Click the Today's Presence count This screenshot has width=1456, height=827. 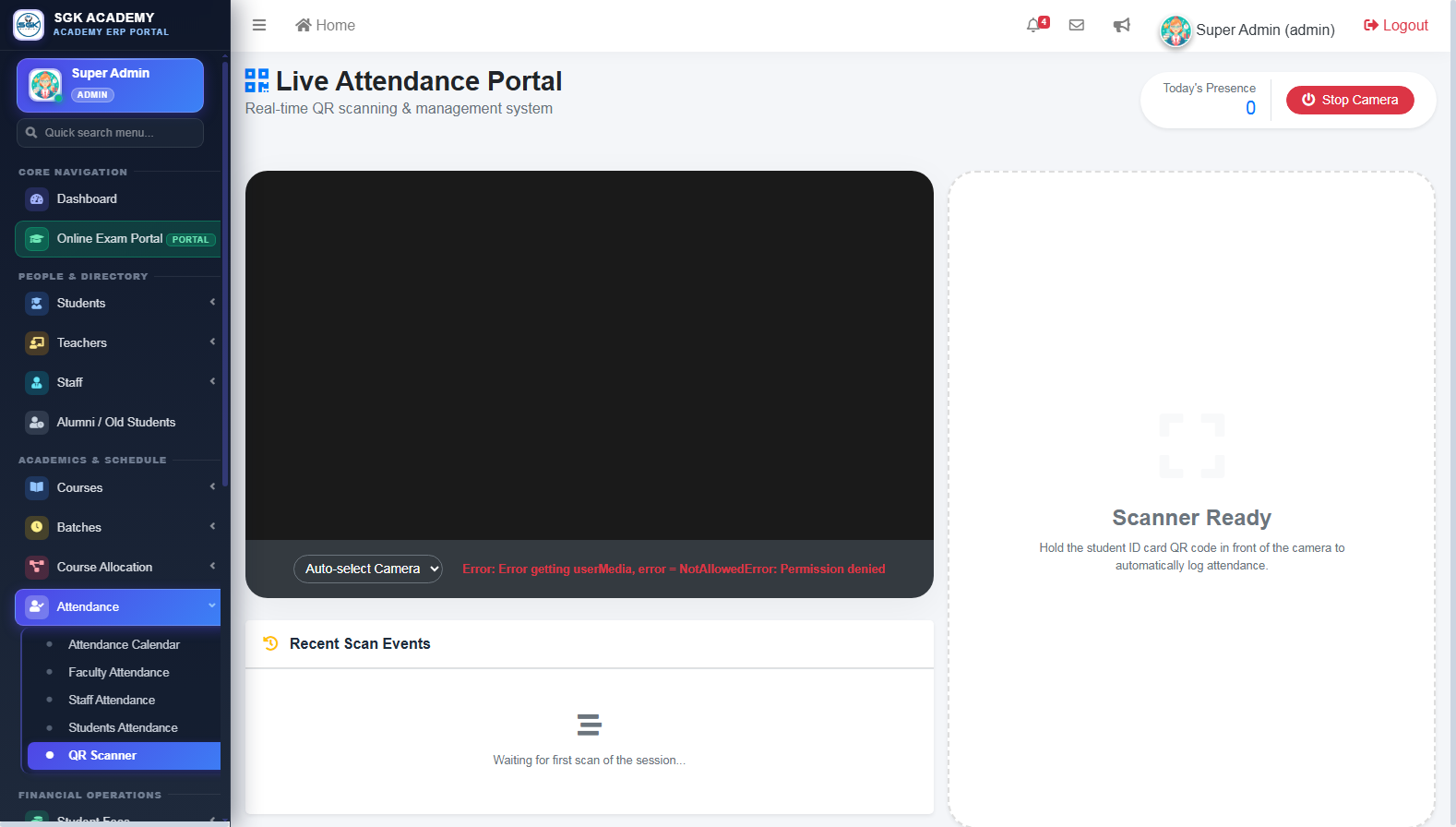coord(1250,108)
